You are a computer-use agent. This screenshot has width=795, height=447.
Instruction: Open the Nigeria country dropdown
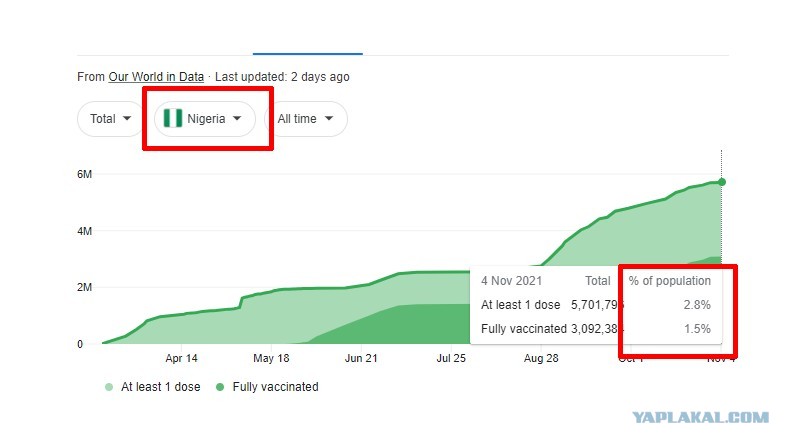(205, 119)
